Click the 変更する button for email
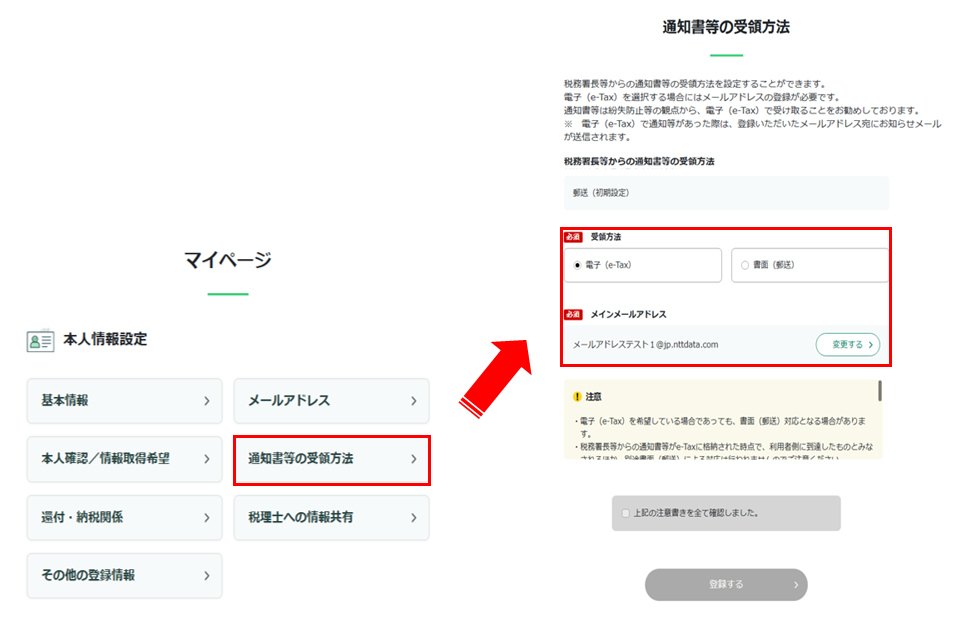Viewport: 970px width, 619px height. (848, 344)
